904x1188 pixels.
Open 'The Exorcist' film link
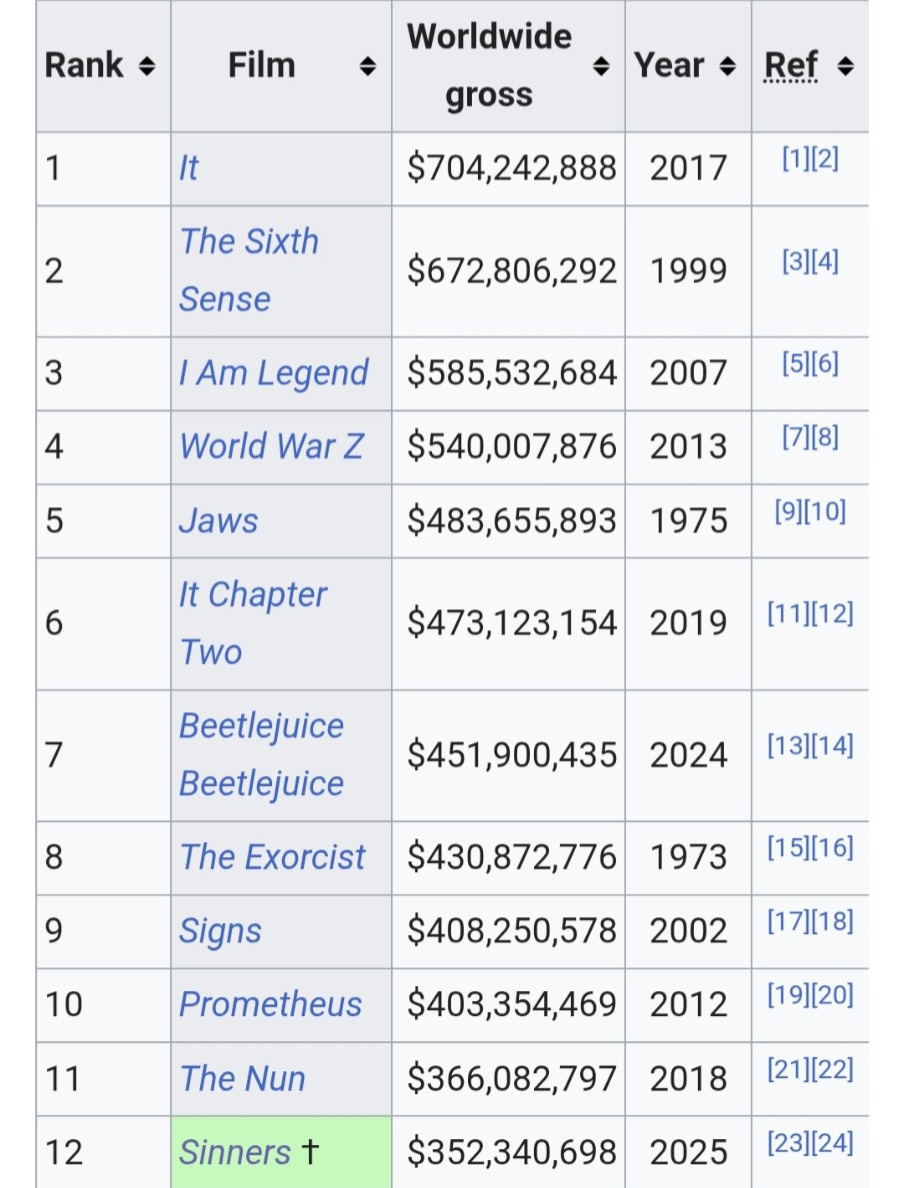click(x=272, y=857)
